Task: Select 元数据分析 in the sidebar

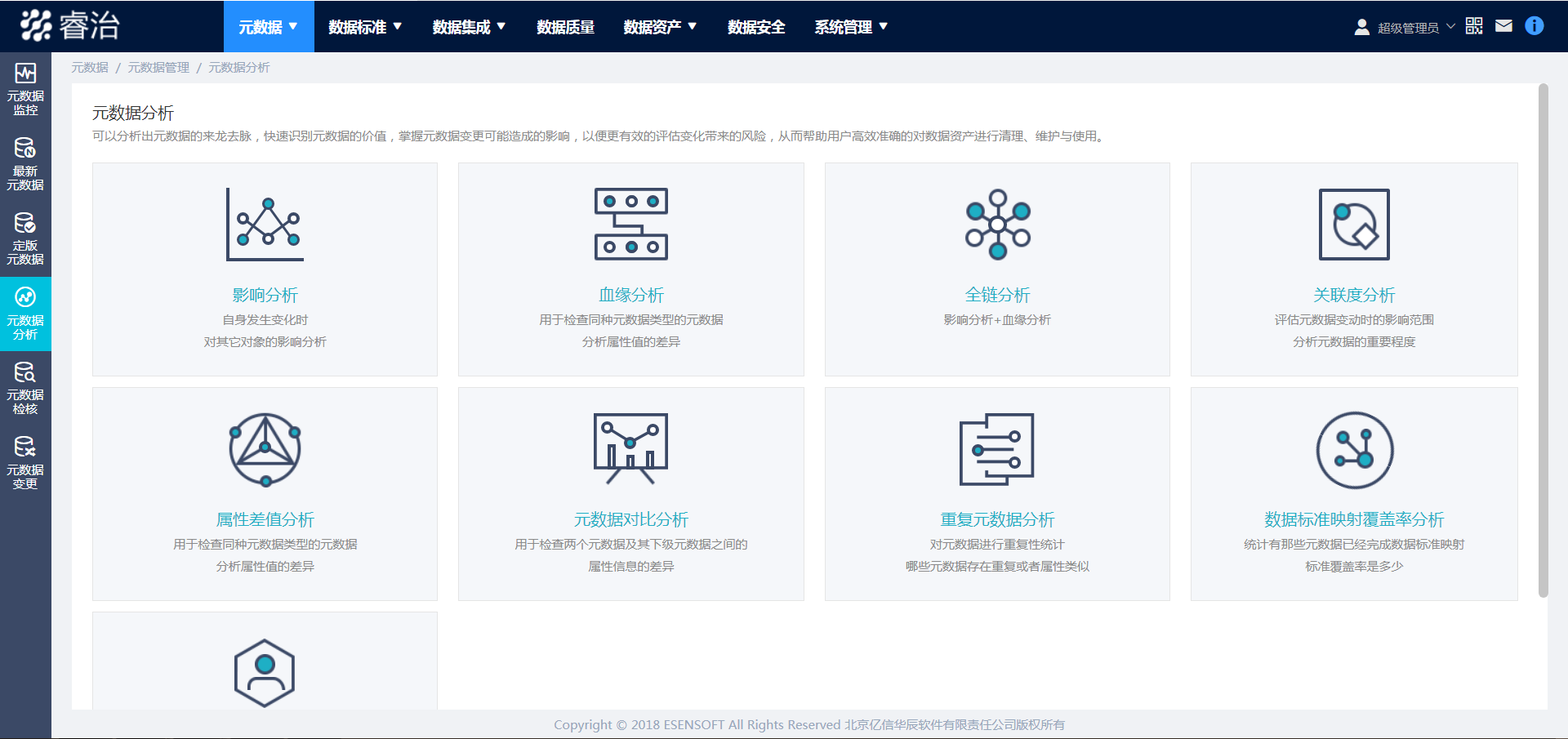Action: tap(25, 314)
